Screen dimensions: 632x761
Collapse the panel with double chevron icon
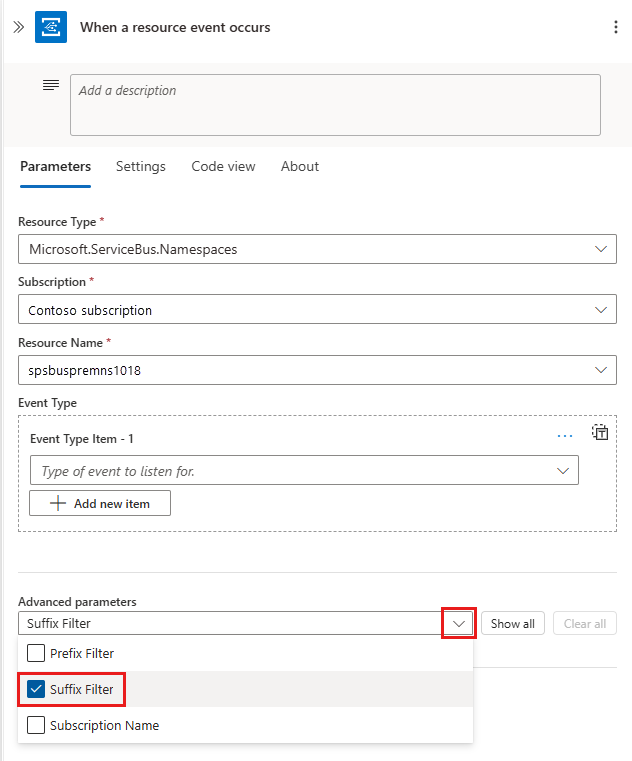[18, 27]
